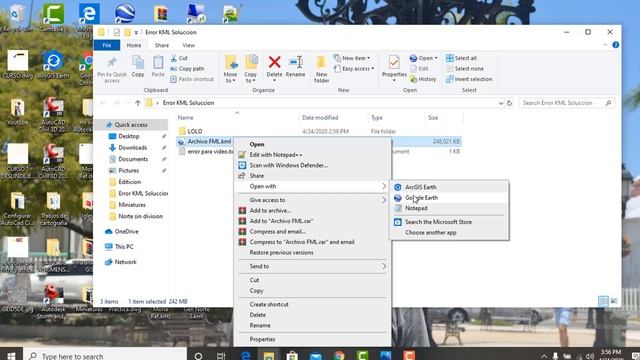Expand the Send to submenu

click(x=313, y=266)
